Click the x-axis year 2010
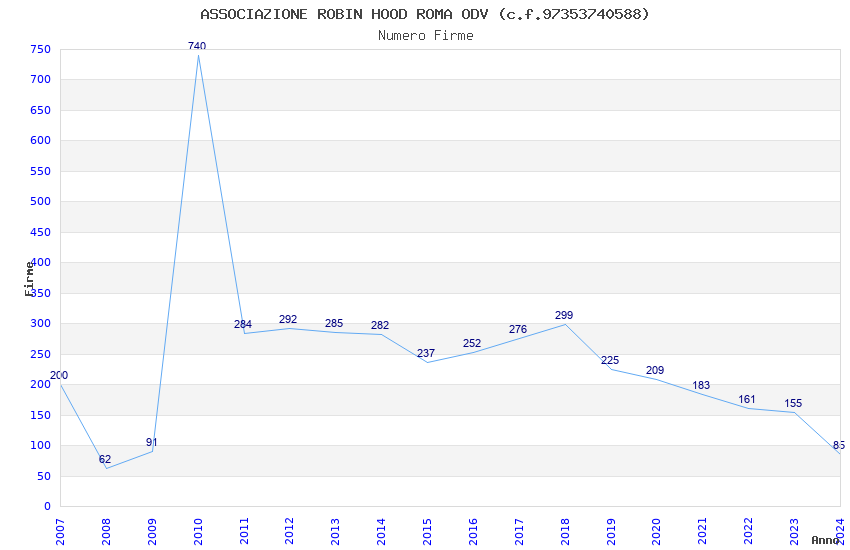850x550 pixels. click(198, 532)
